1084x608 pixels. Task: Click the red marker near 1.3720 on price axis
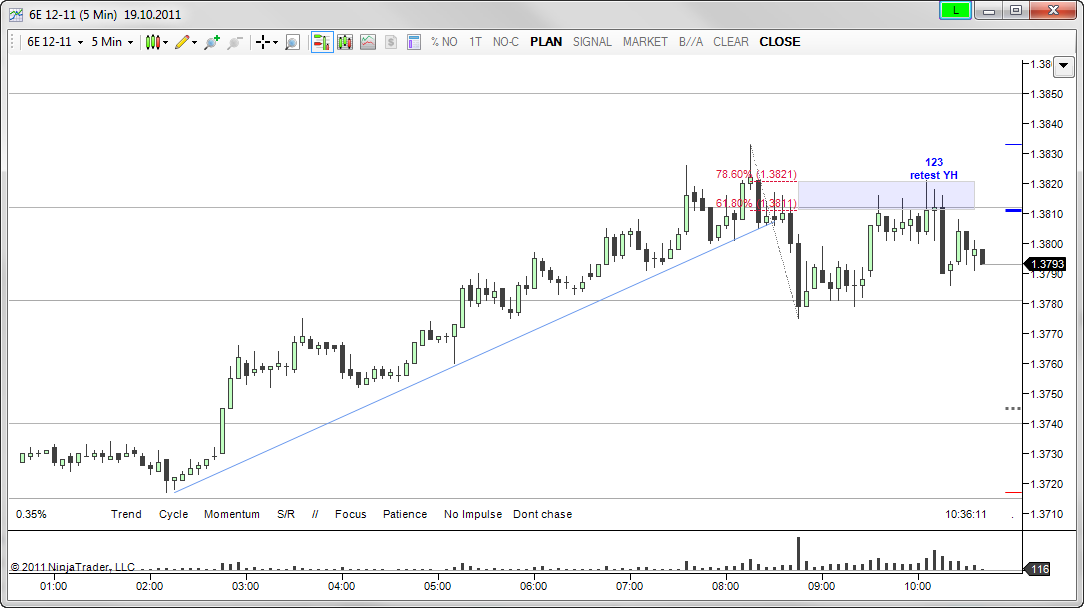tap(1013, 492)
